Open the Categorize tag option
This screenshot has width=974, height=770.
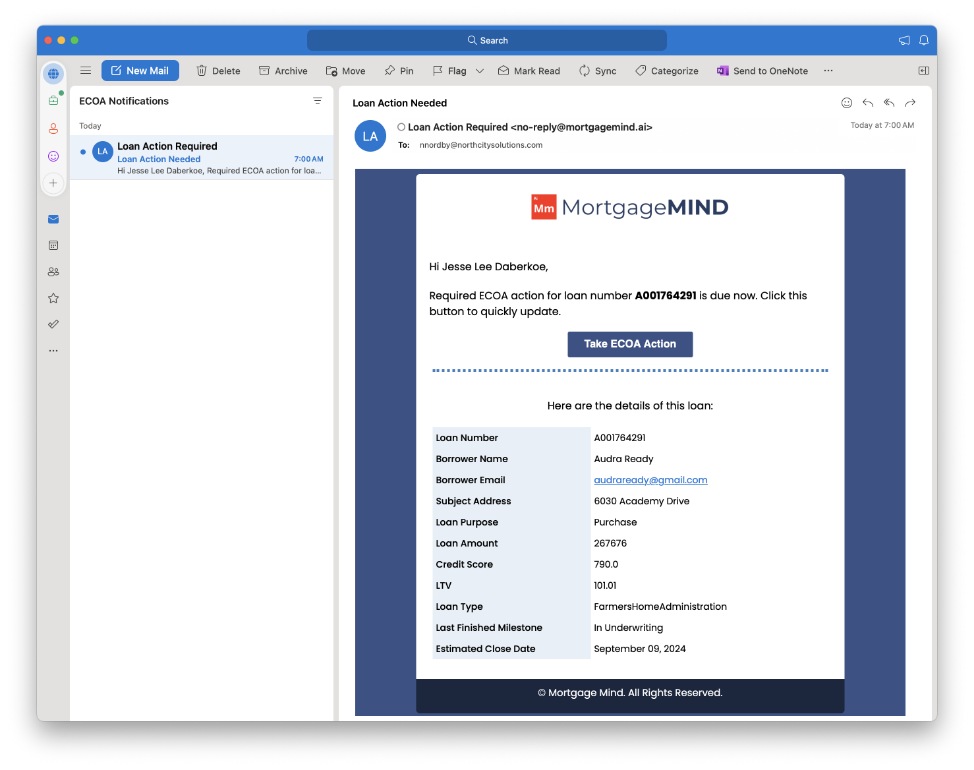(666, 71)
